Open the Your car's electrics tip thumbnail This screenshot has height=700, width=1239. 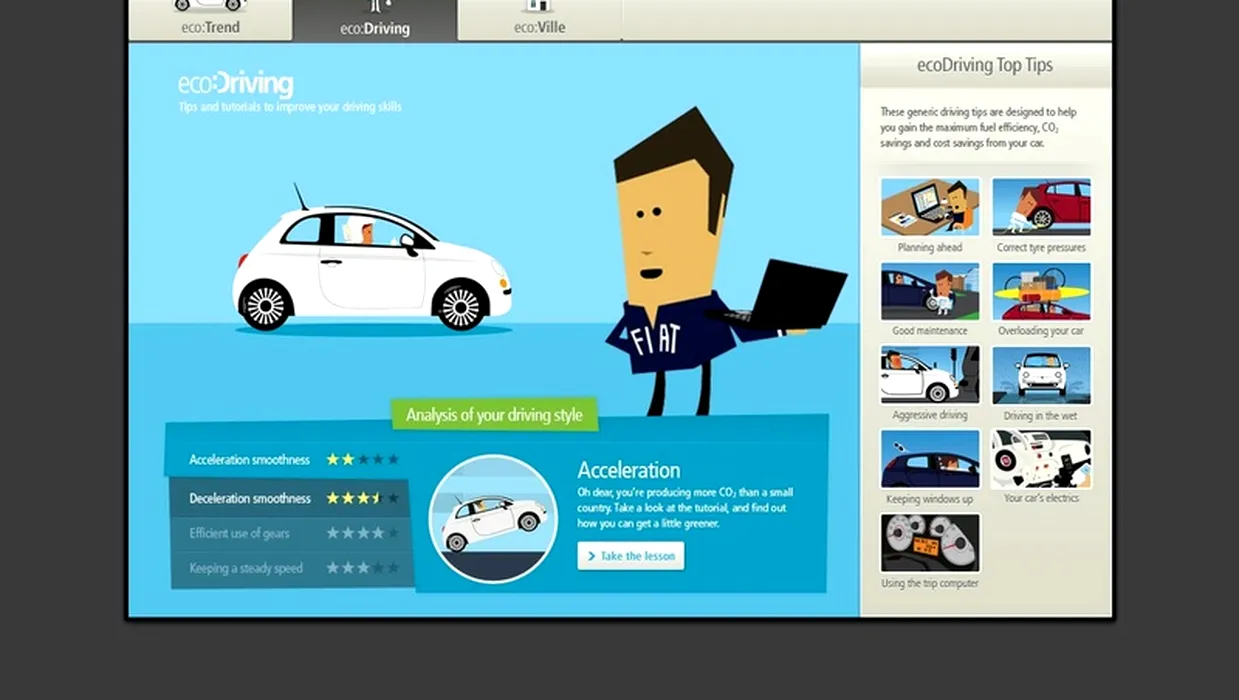(x=1041, y=459)
